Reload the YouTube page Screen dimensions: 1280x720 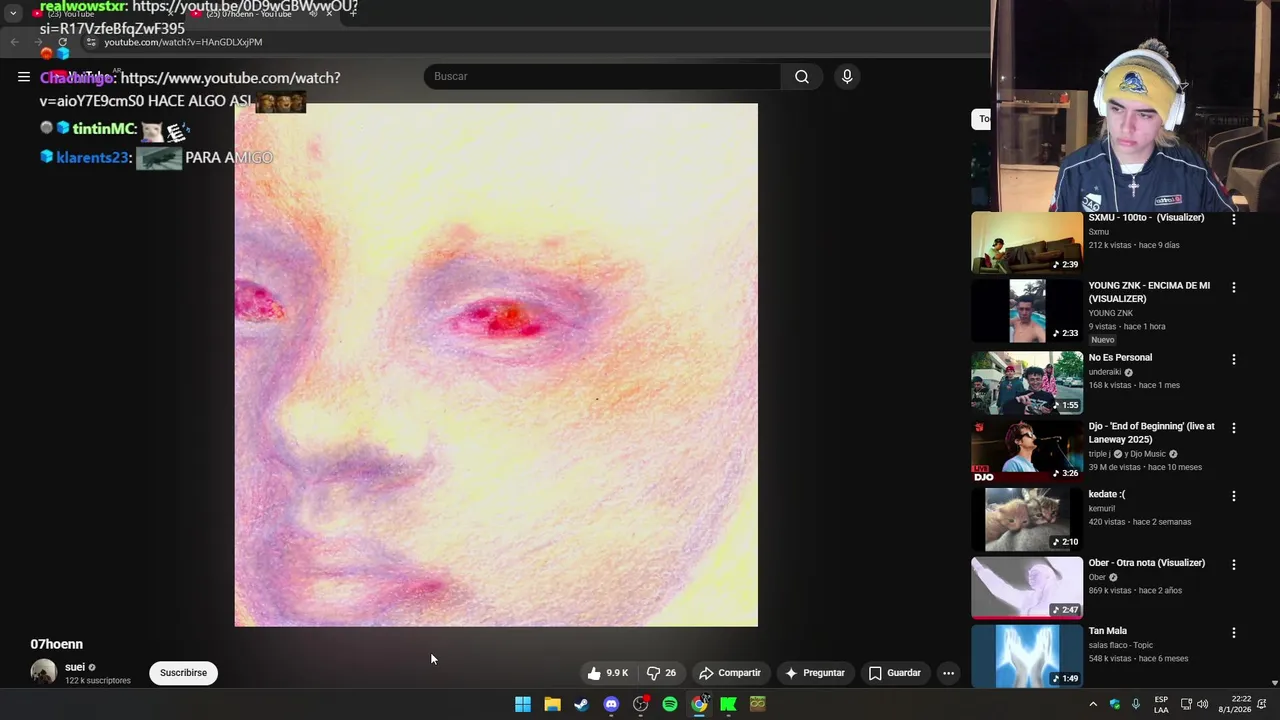pyautogui.click(x=63, y=42)
